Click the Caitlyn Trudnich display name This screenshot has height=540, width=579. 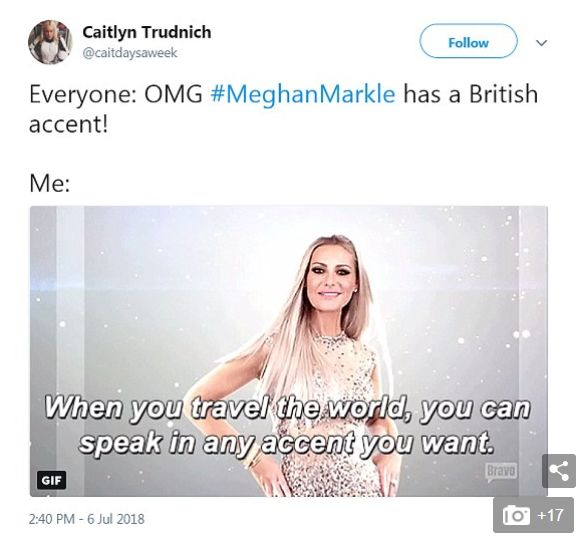[x=147, y=32]
